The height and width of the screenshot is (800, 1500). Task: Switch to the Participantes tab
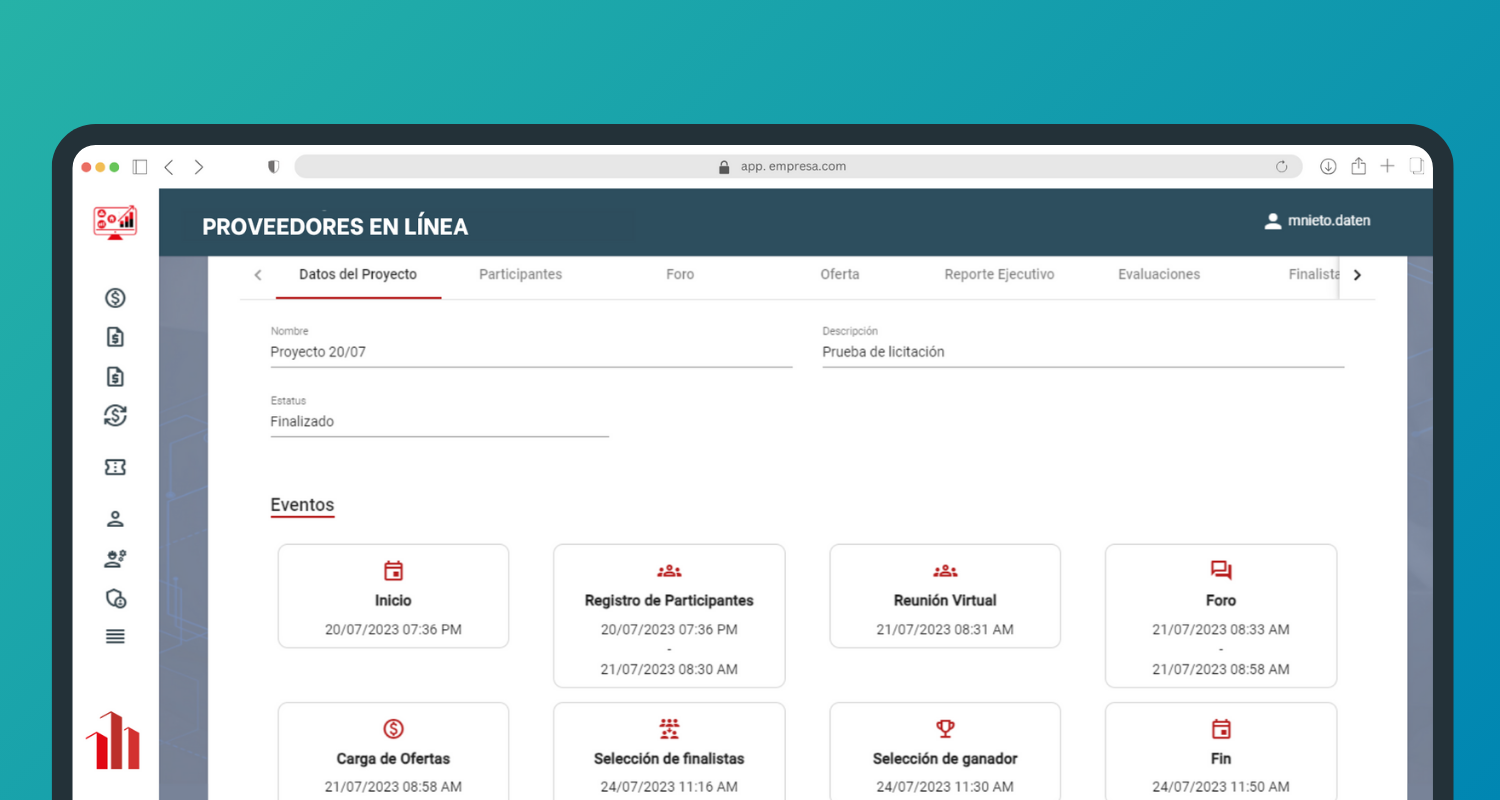click(520, 274)
